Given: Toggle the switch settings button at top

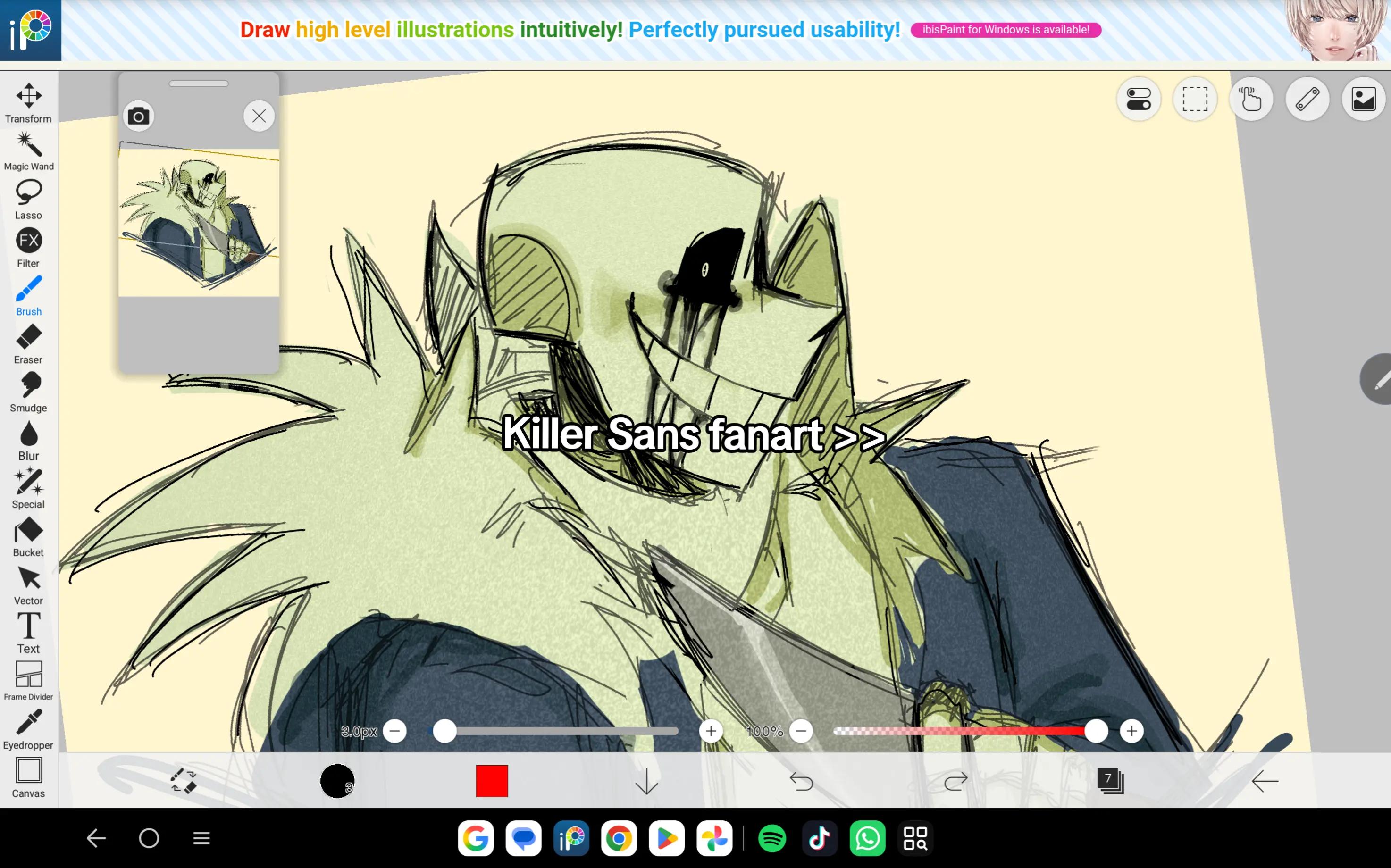Looking at the screenshot, I should coord(1139,99).
